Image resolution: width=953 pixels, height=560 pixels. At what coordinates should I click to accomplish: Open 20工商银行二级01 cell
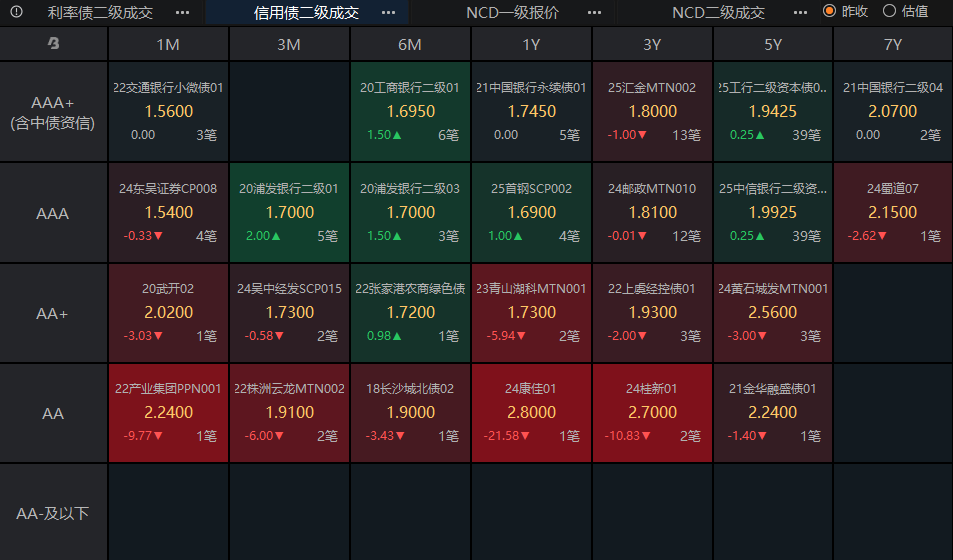click(x=410, y=112)
